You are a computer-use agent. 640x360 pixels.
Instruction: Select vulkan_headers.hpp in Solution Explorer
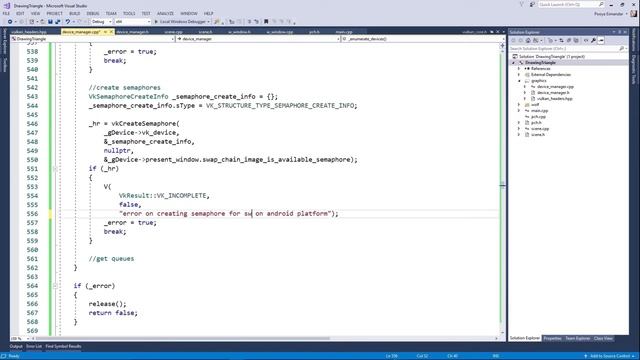click(x=554, y=98)
